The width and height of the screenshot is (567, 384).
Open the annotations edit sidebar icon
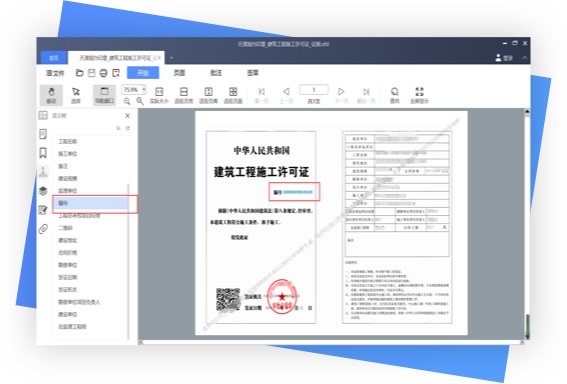43,210
